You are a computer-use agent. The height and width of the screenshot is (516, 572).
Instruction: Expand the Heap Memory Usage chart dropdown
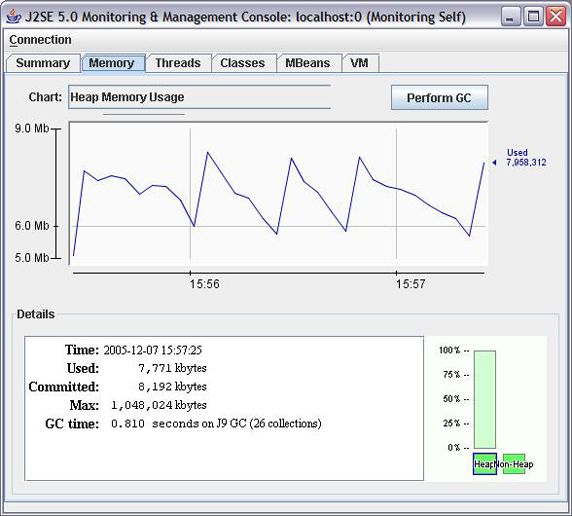click(x=199, y=97)
